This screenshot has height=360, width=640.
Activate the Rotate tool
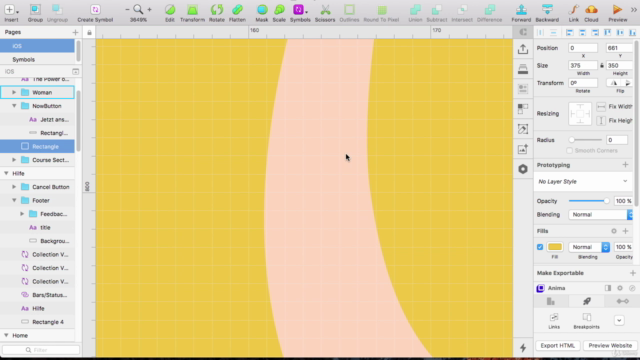coord(217,13)
